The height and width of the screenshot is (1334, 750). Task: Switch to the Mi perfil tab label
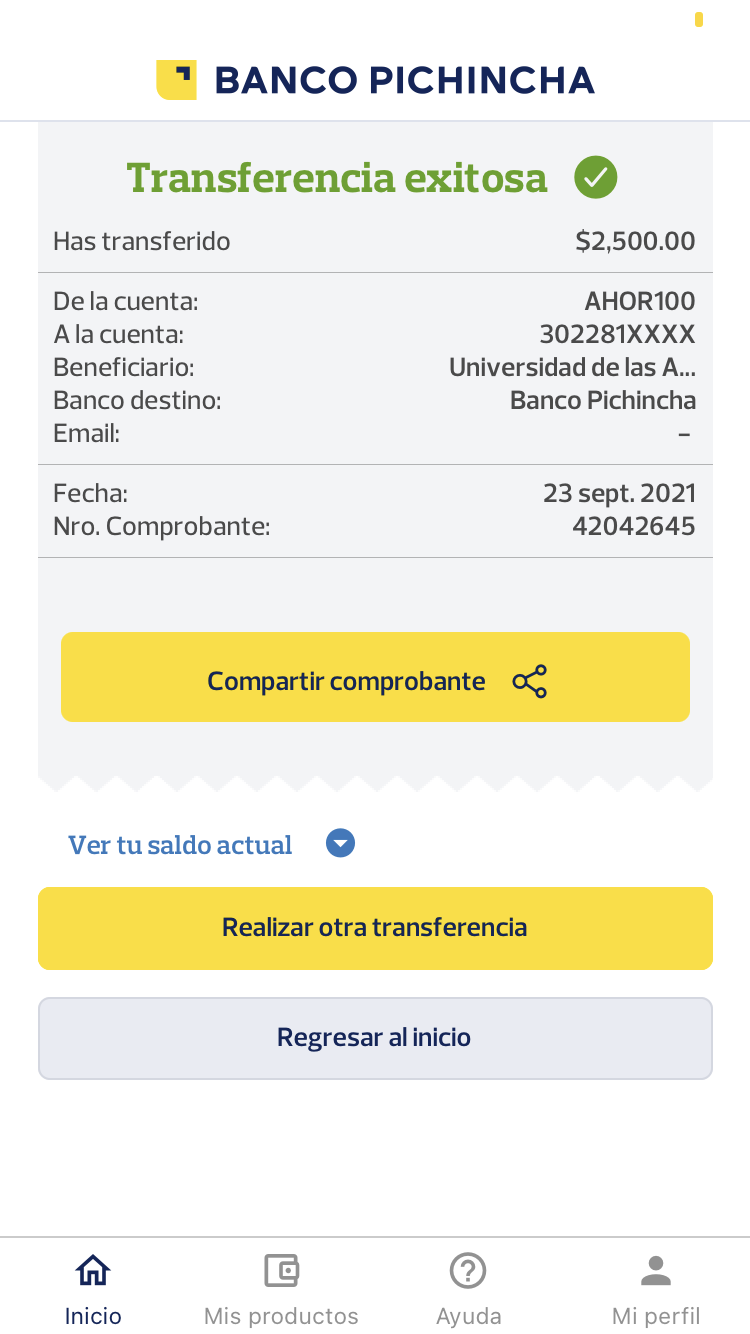[656, 1315]
